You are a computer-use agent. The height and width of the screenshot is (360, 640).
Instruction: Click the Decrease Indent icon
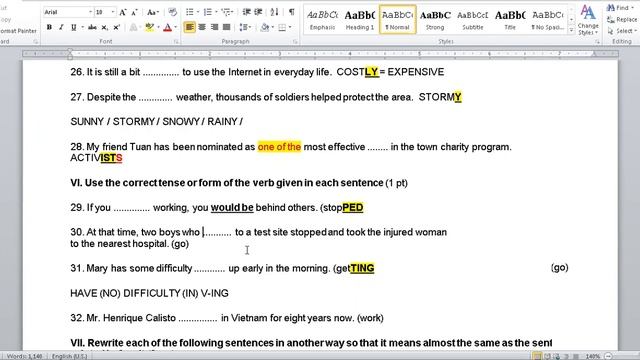(246, 12)
